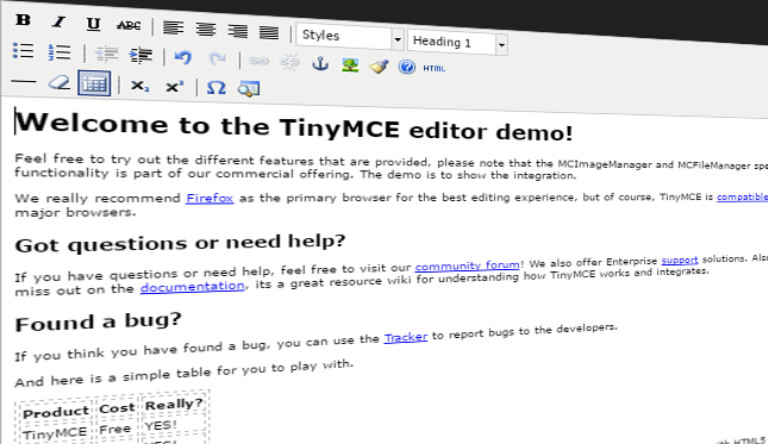The height and width of the screenshot is (444, 768).
Task: Click the support link
Action: [679, 260]
